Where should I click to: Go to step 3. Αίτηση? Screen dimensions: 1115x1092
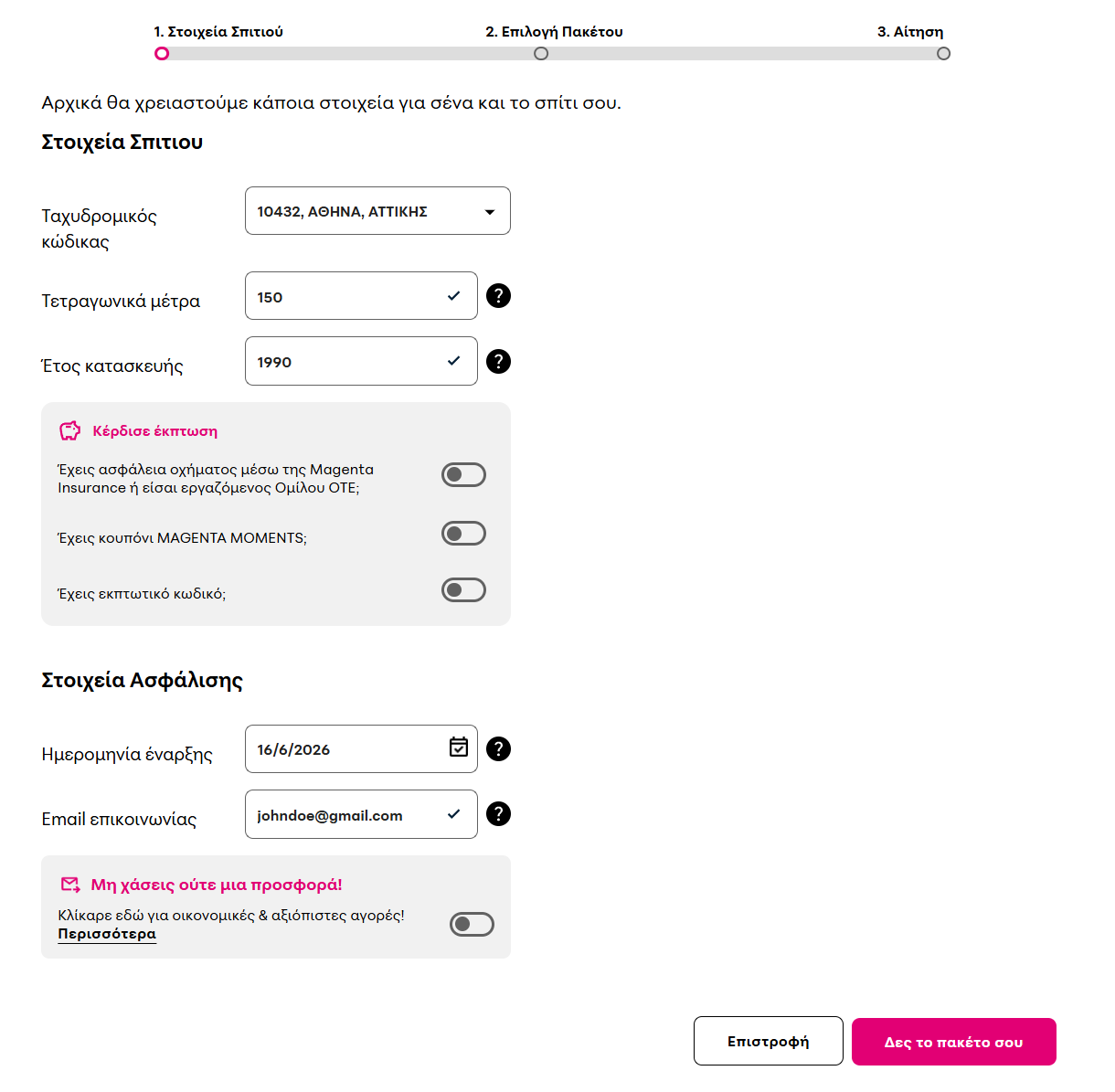[x=910, y=32]
